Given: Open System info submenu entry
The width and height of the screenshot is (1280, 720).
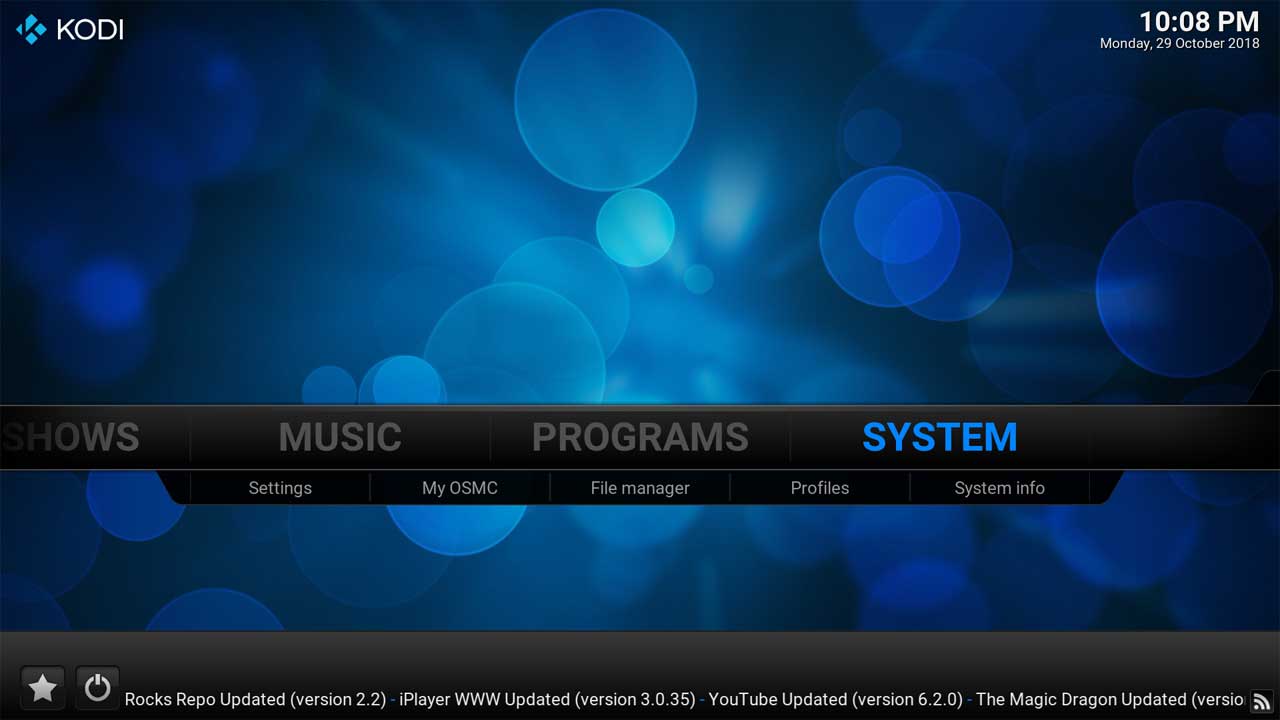Looking at the screenshot, I should pyautogui.click(x=1000, y=488).
